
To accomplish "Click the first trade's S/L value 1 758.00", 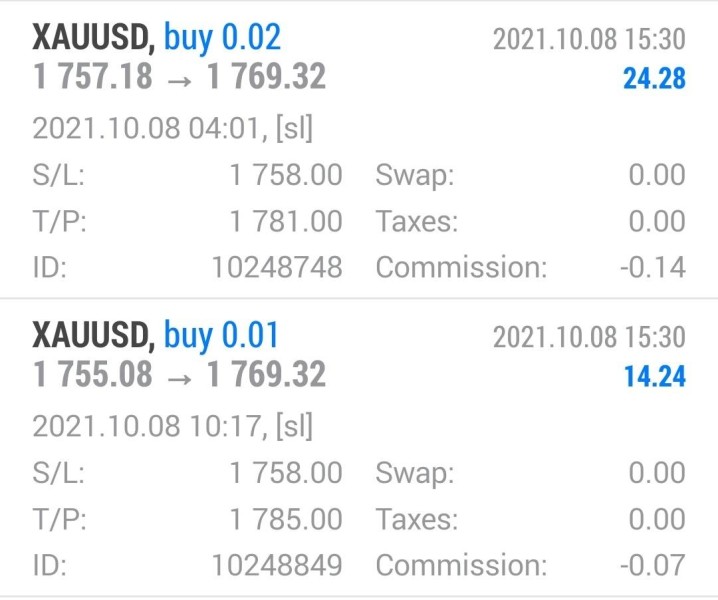I will (x=286, y=175).
